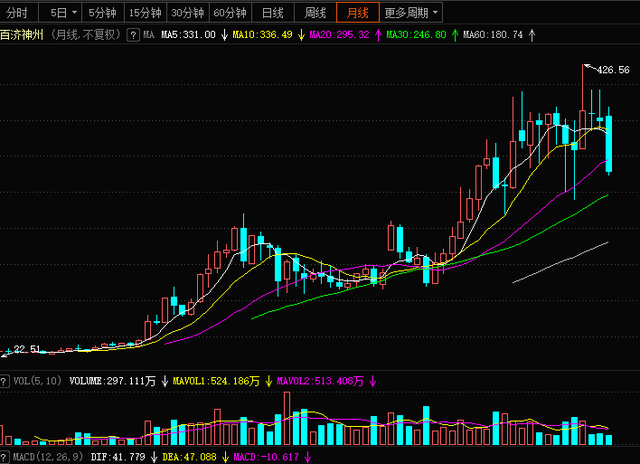Click the arrow beside the DIF value
640x464 pixels.
pyautogui.click(x=154, y=457)
